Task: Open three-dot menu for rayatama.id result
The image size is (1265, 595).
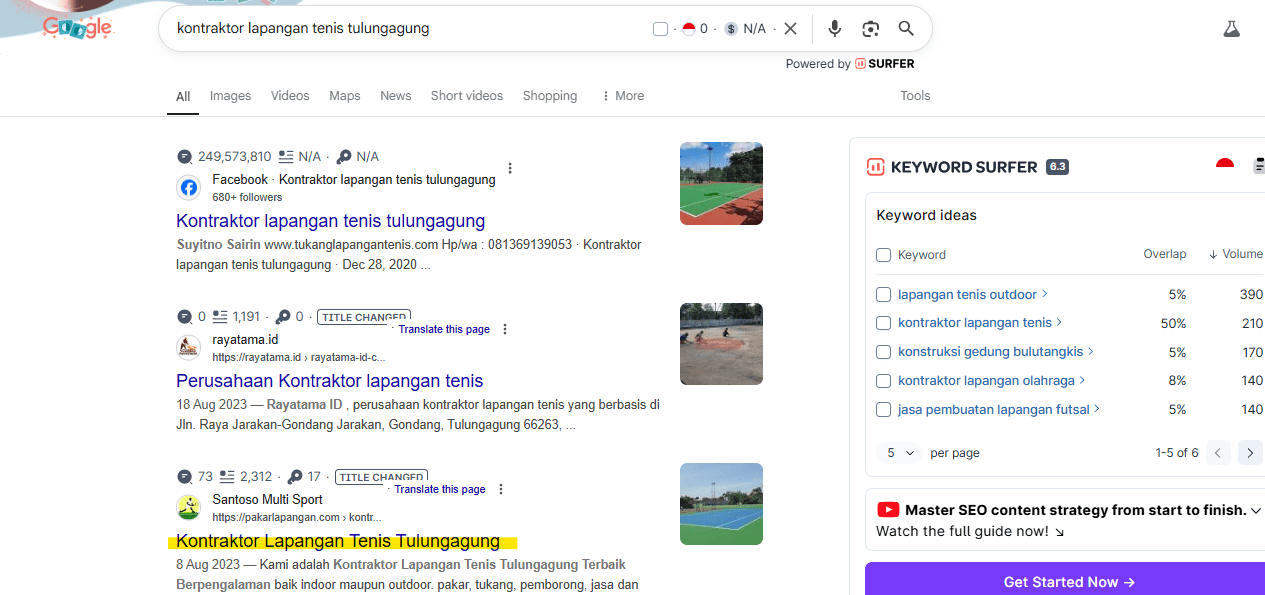Action: pyautogui.click(x=505, y=329)
